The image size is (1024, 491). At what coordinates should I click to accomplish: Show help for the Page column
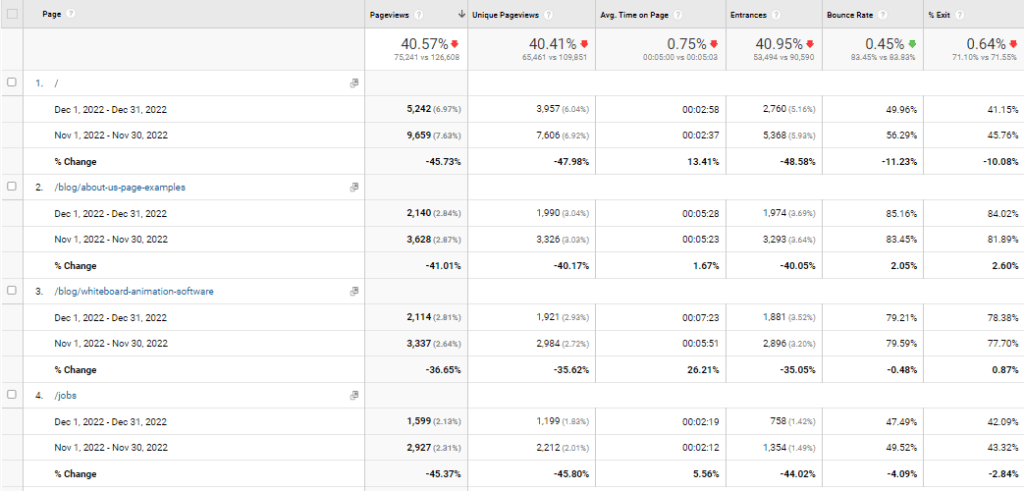pyautogui.click(x=71, y=14)
